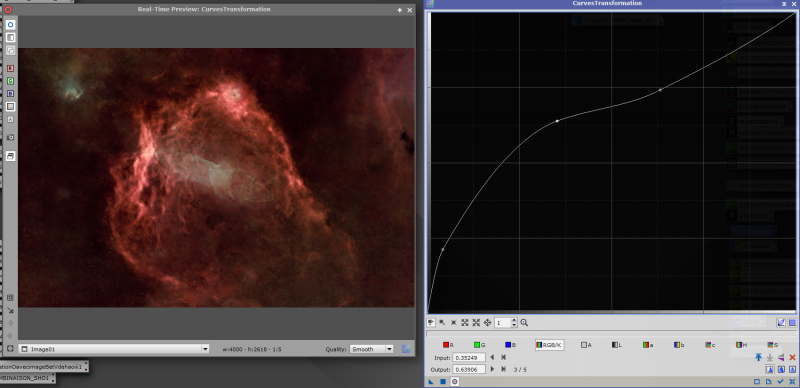The height and width of the screenshot is (388, 800).
Task: Toggle real-time updates in preview window
Action: click(10, 25)
